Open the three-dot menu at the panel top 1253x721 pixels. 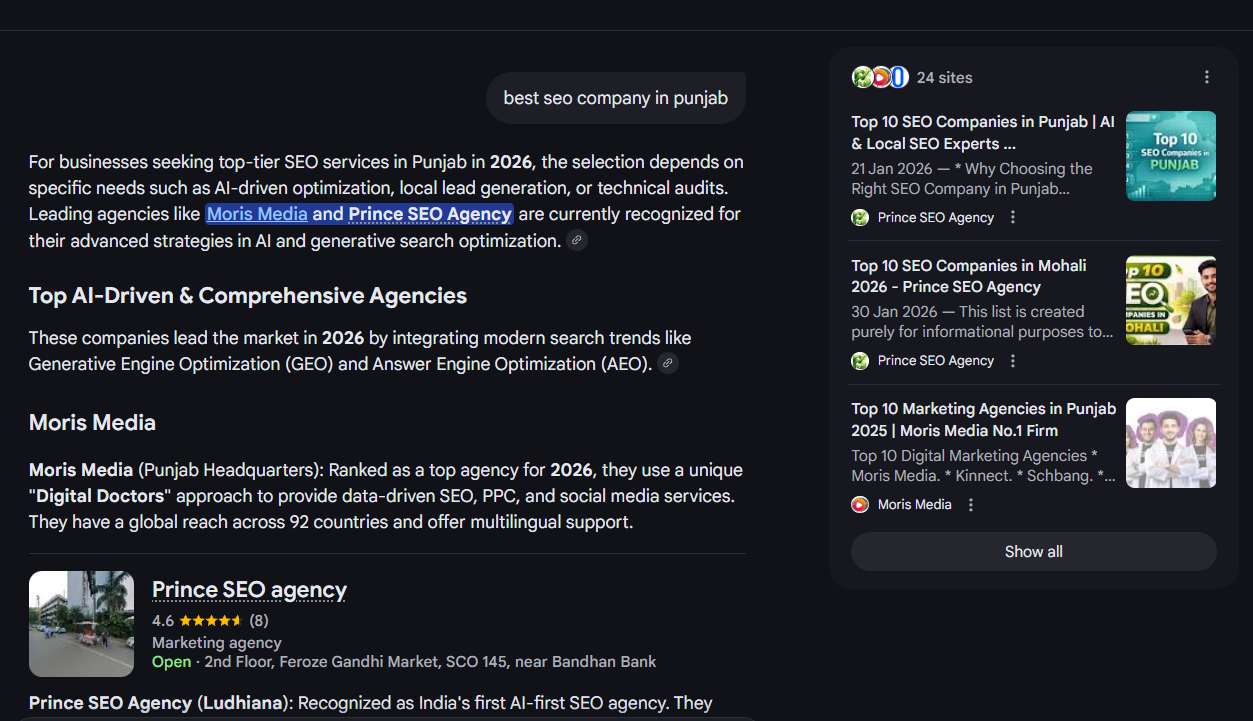click(x=1207, y=77)
